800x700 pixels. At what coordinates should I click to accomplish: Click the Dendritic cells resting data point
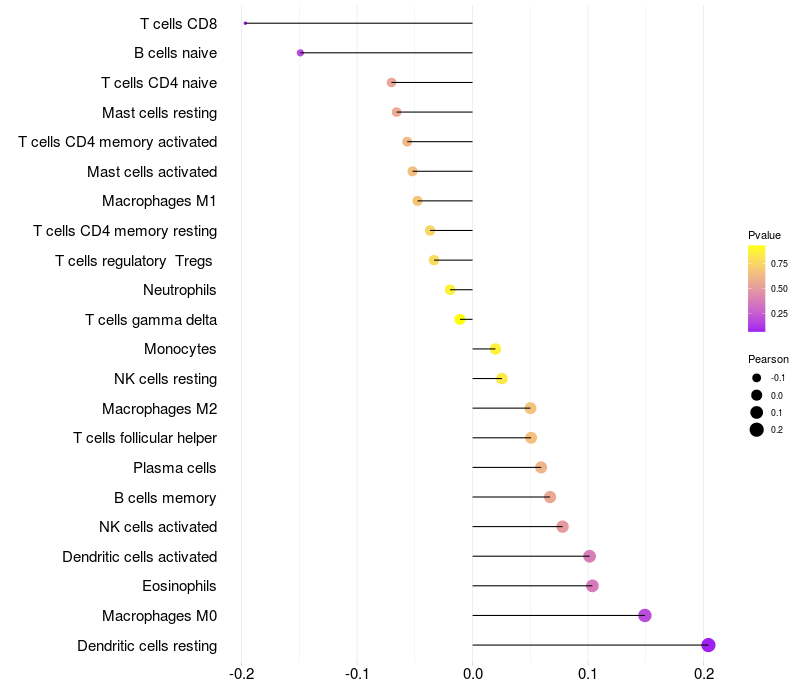(x=708, y=645)
